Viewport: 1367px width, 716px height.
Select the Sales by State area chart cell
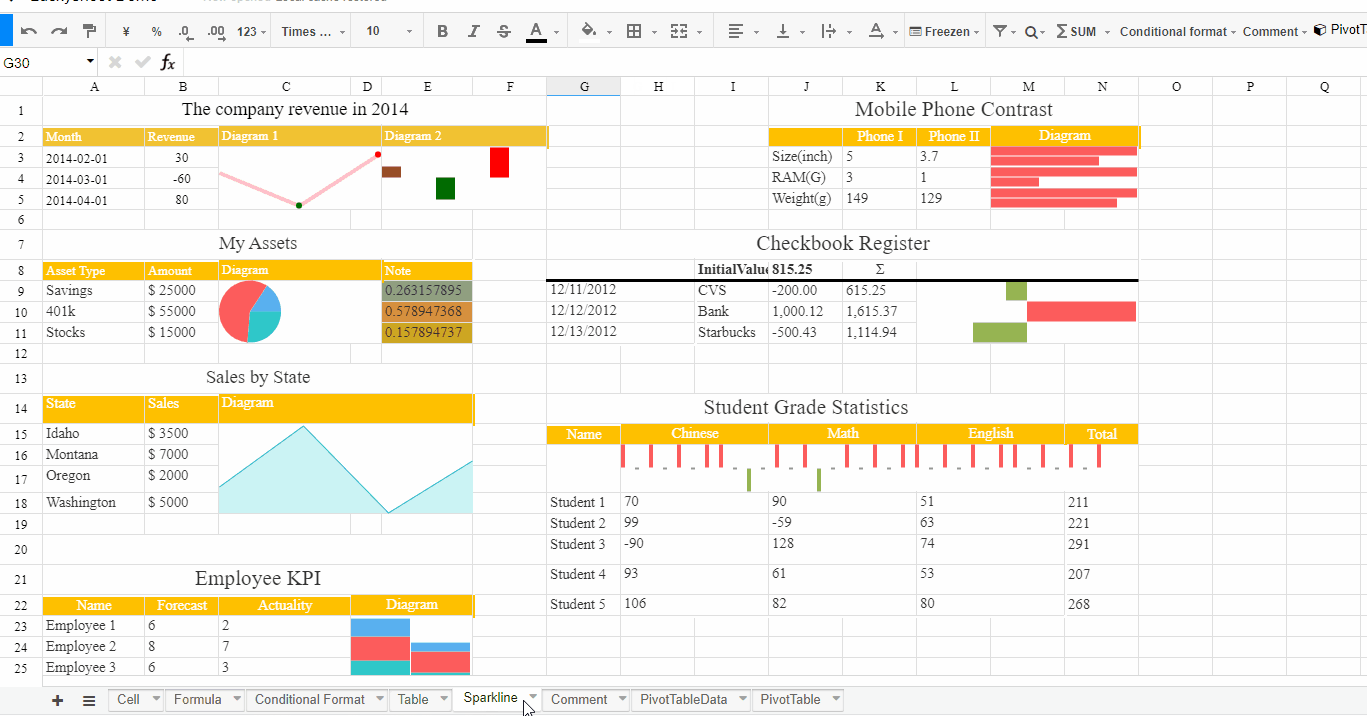click(x=345, y=469)
